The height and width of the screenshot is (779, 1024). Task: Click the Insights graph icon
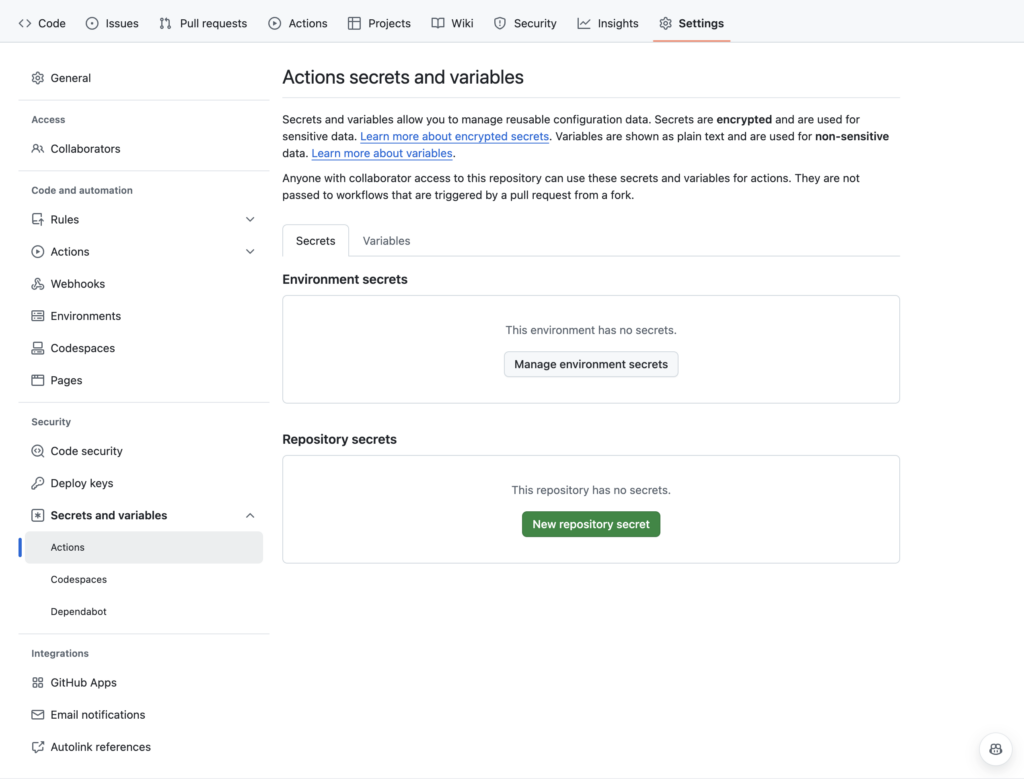[583, 24]
